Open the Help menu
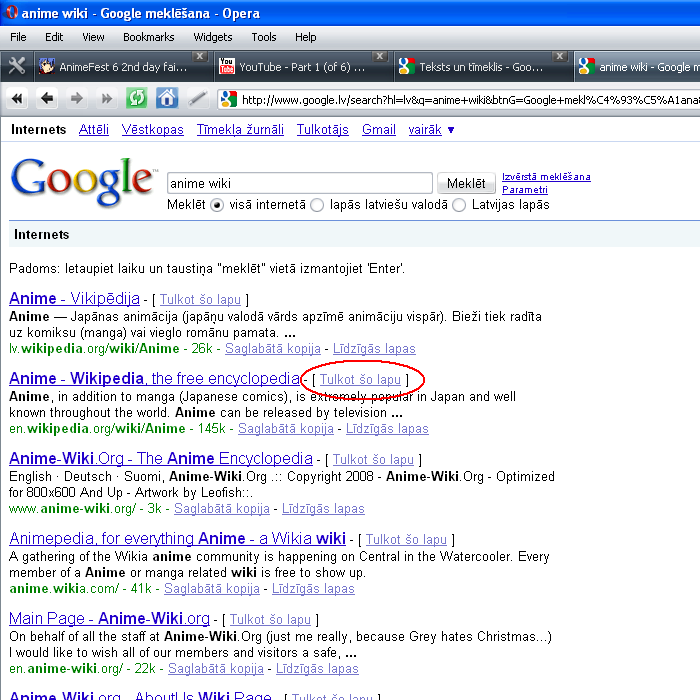The image size is (700, 700). pyautogui.click(x=305, y=37)
